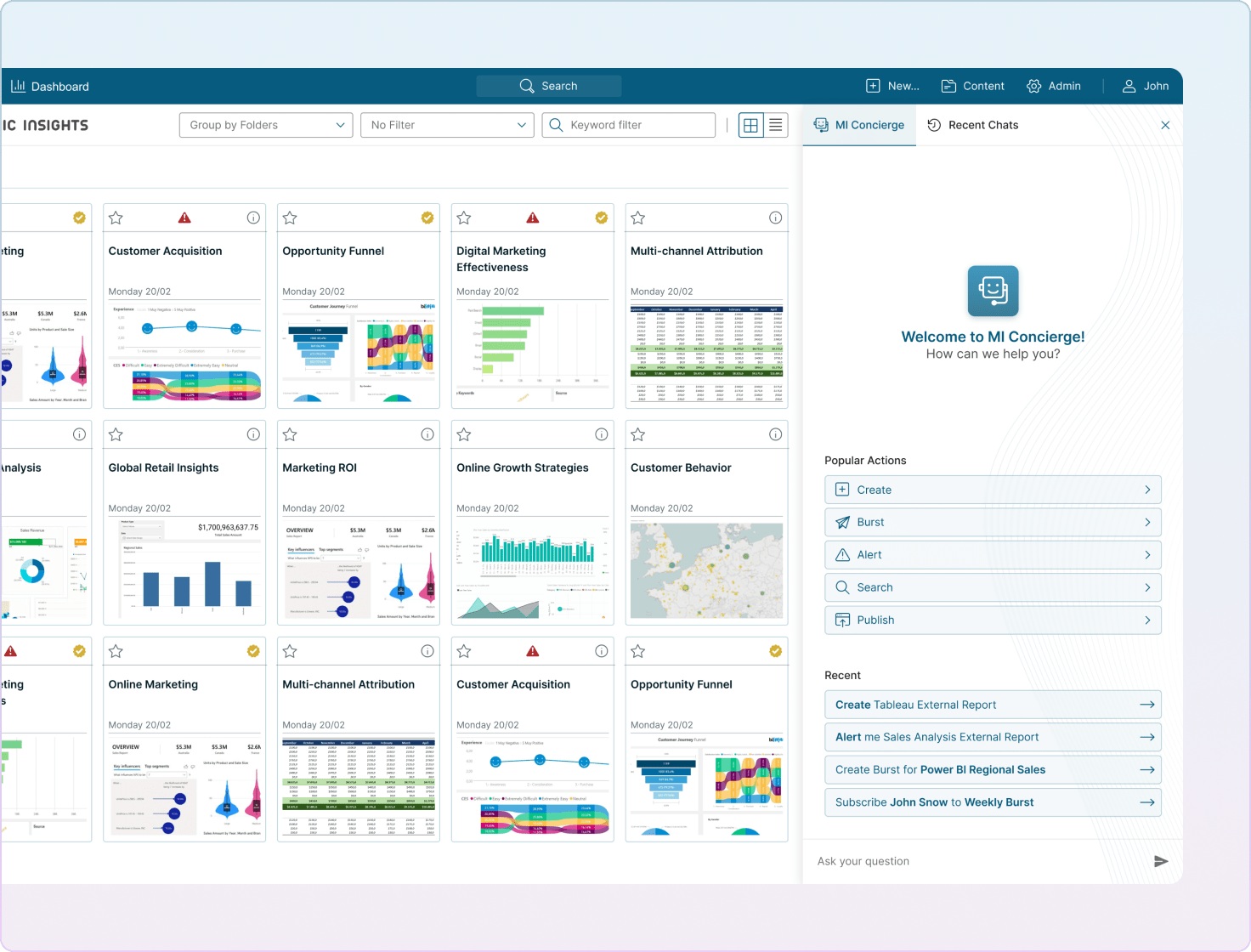Open Create Burst for Power BI Regional Sales

993,770
